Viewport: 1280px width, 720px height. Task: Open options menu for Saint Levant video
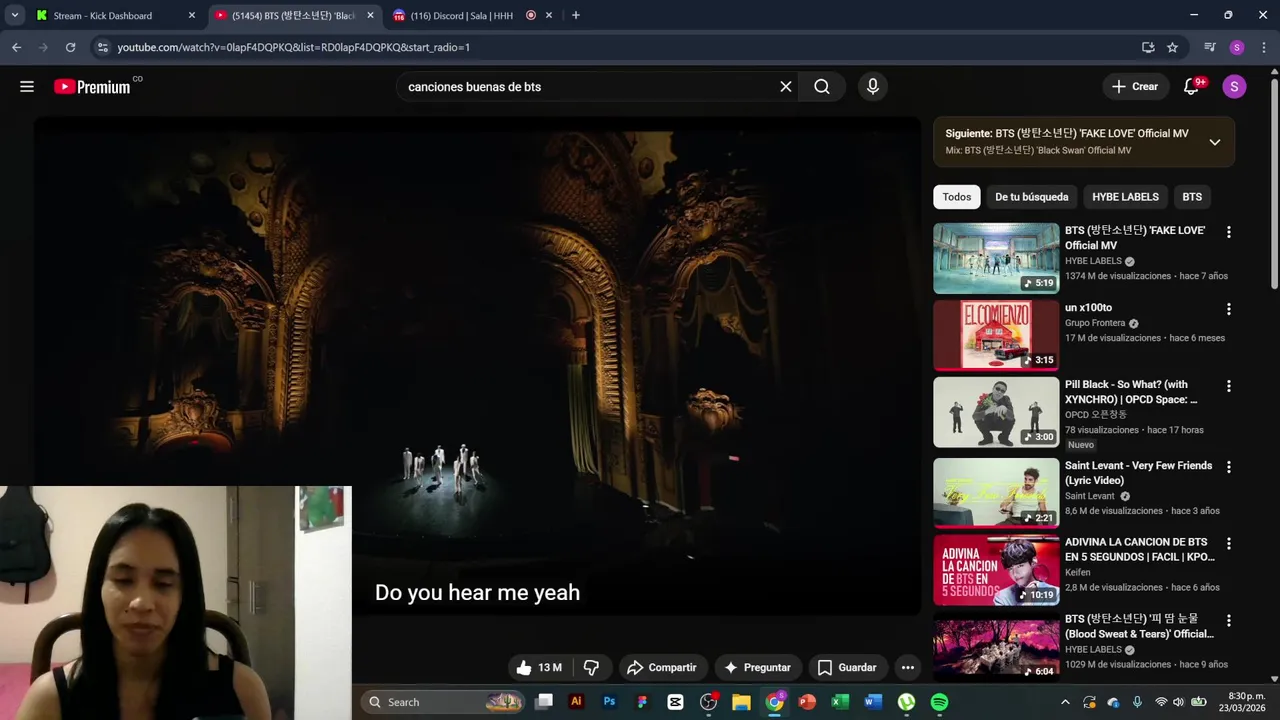tap(1229, 467)
